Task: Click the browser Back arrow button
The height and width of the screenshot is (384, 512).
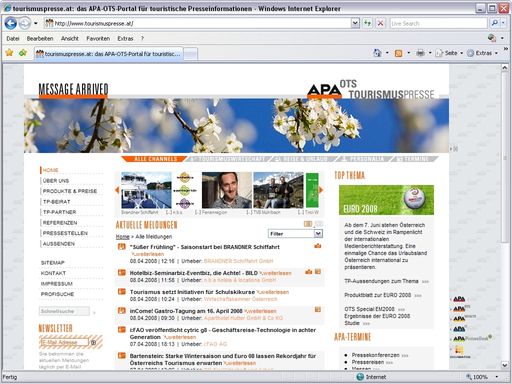Action: (x=11, y=23)
